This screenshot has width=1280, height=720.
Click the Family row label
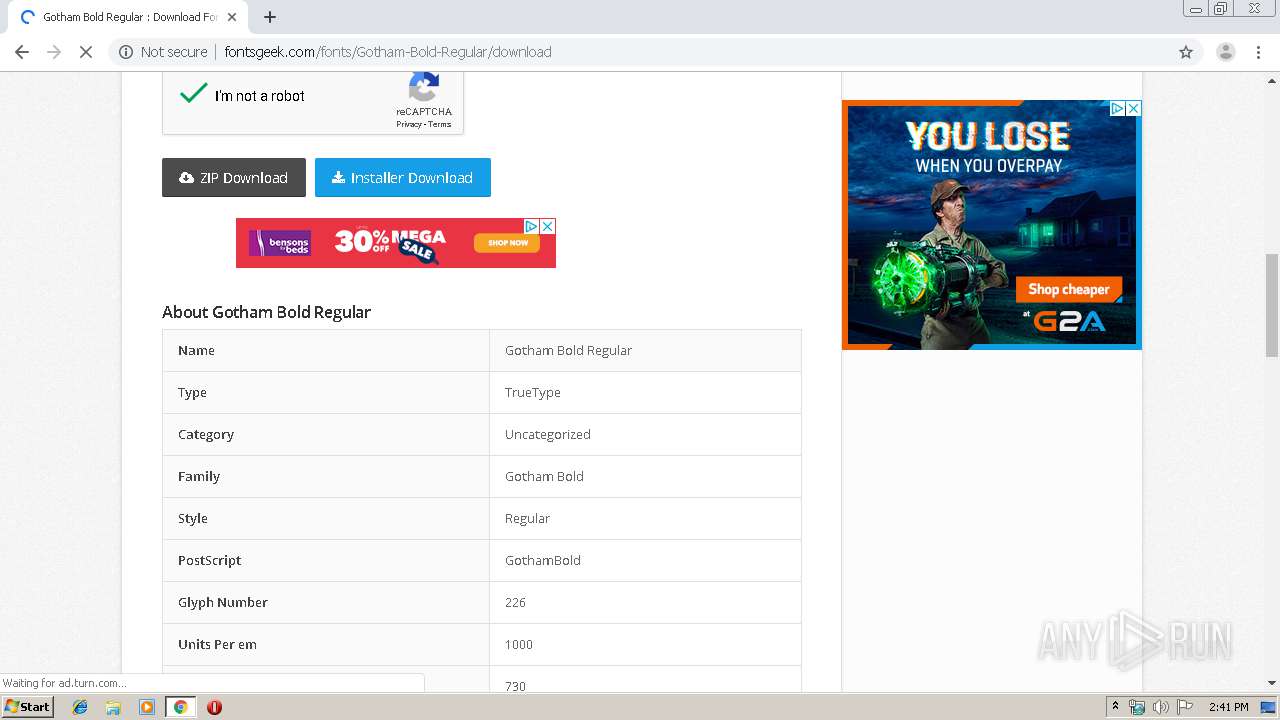(199, 476)
